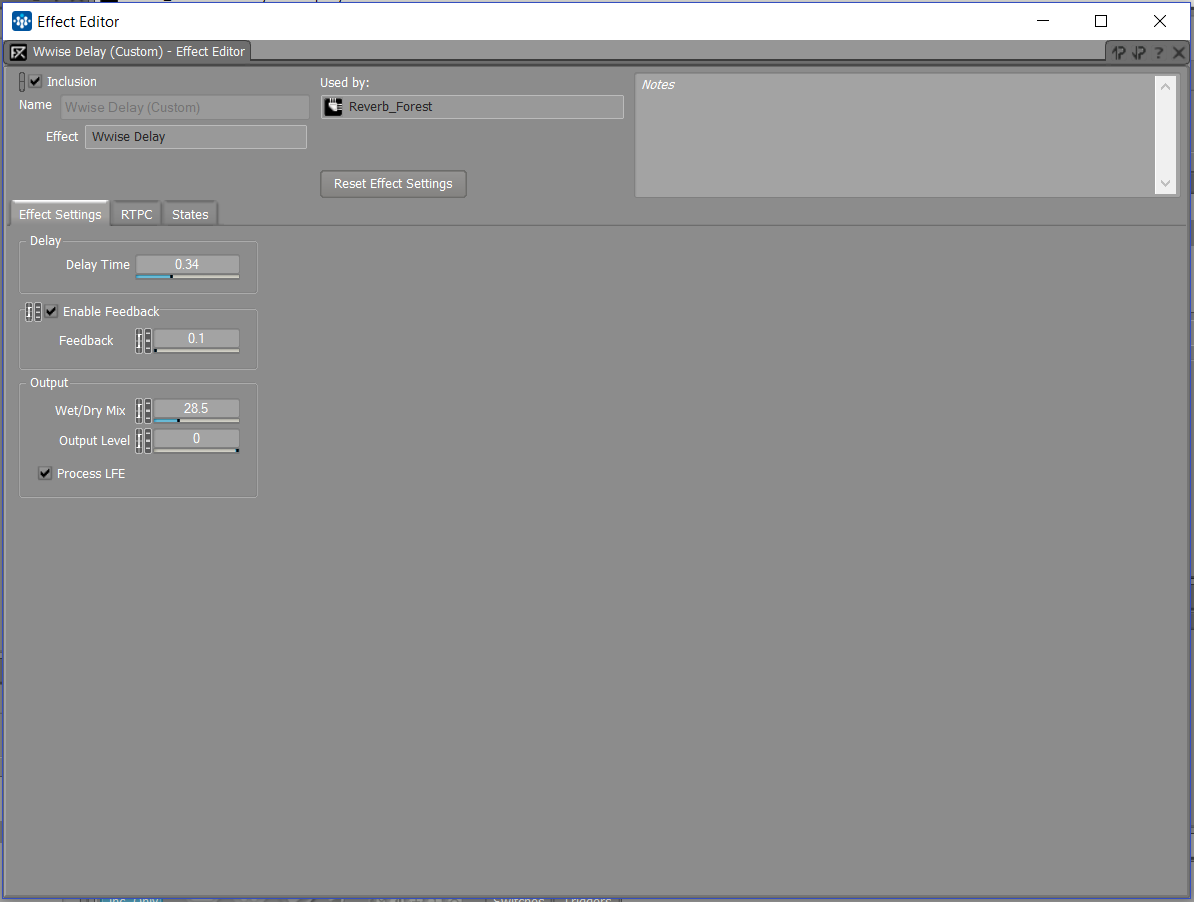Click the Feedback slider bar
Image resolution: width=1194 pixels, height=902 pixels.
click(196, 351)
